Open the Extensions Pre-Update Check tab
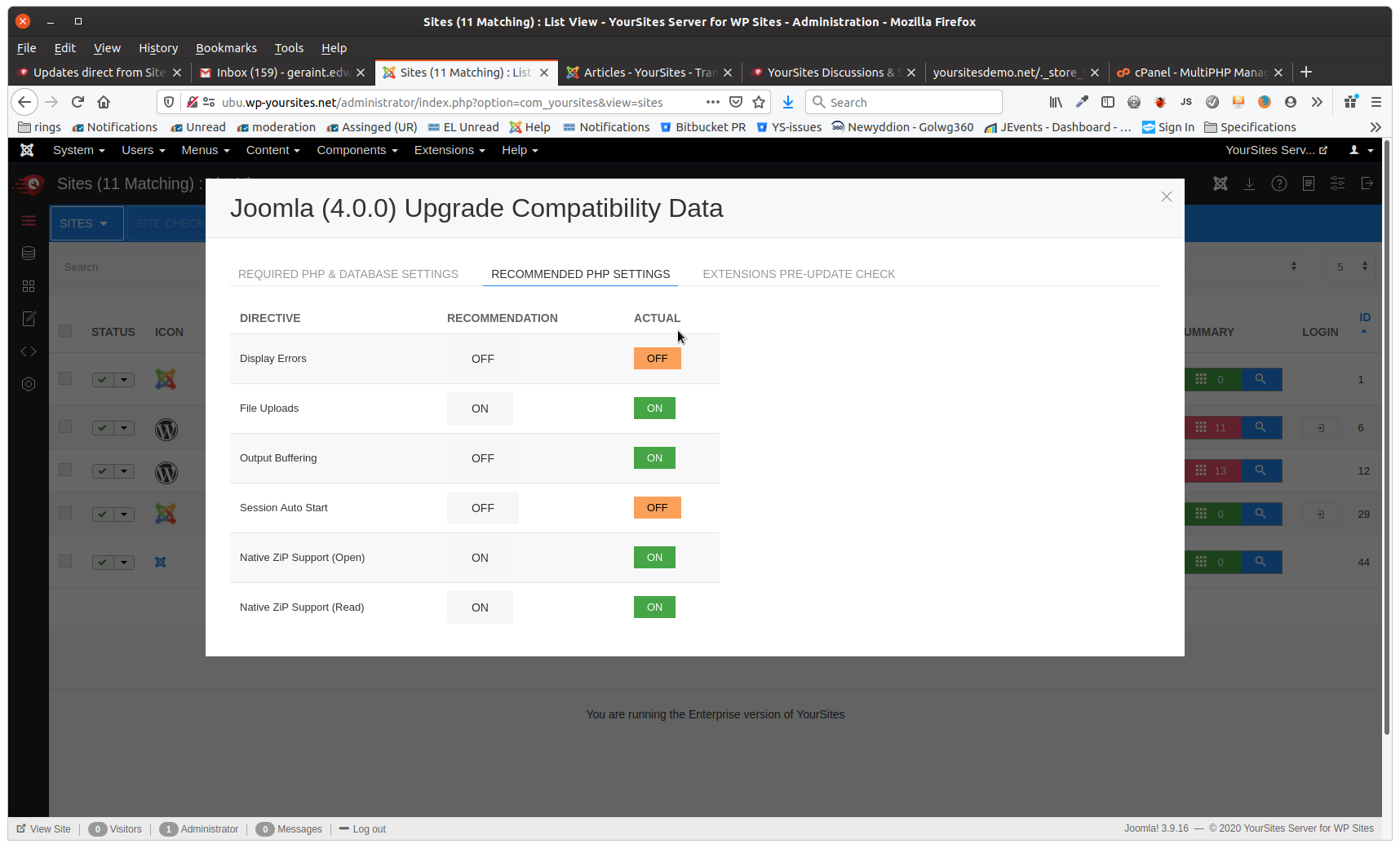The height and width of the screenshot is (848, 1400). [799, 274]
